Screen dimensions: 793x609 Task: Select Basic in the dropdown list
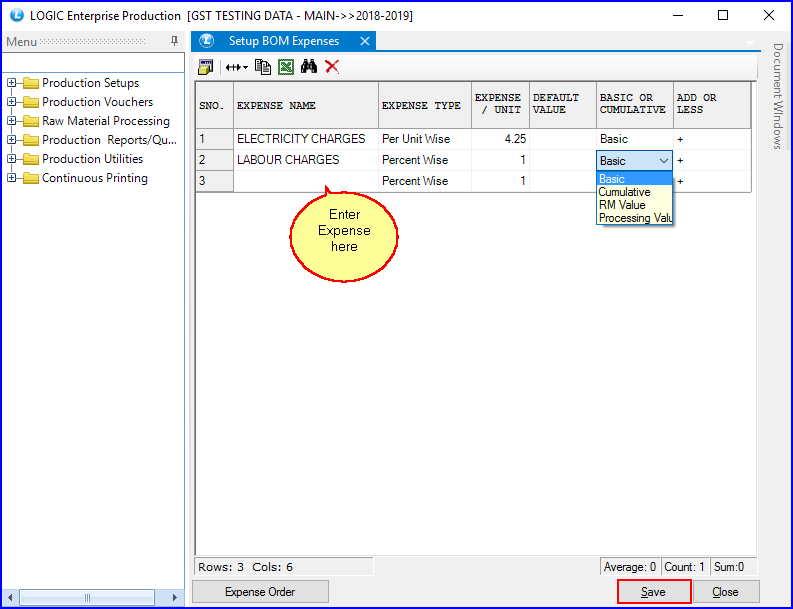point(635,179)
